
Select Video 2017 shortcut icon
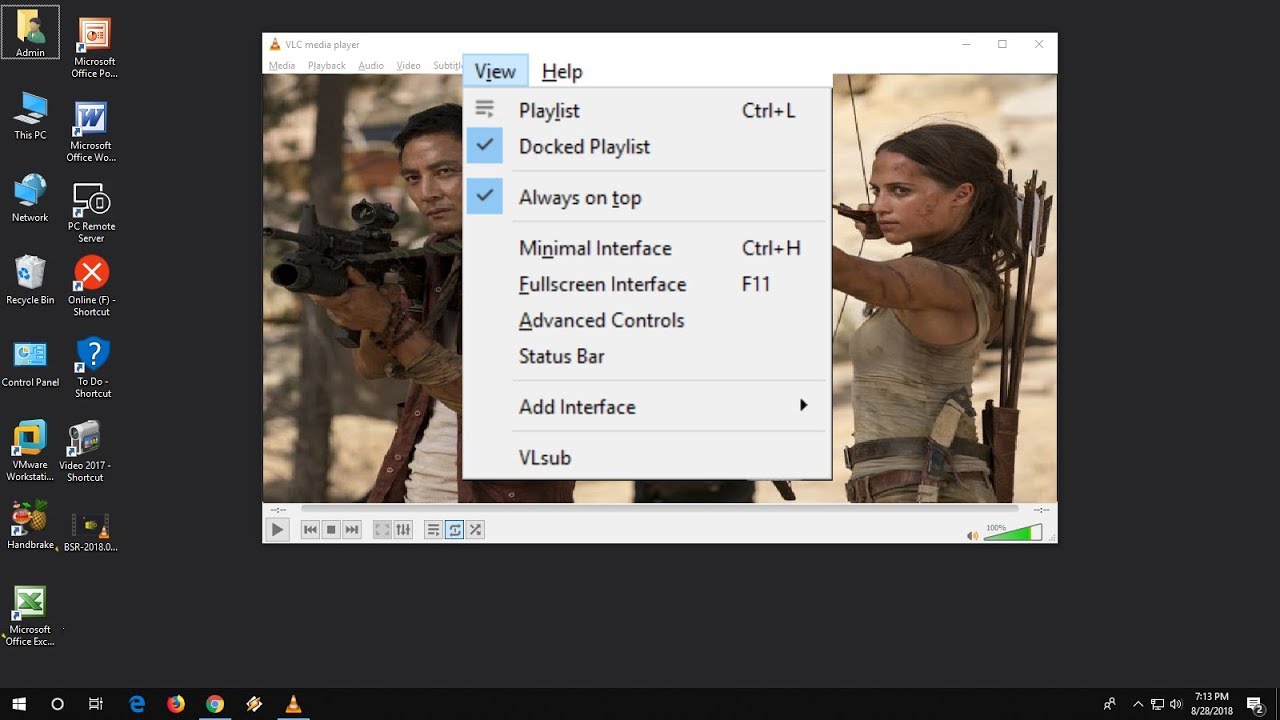[85, 451]
